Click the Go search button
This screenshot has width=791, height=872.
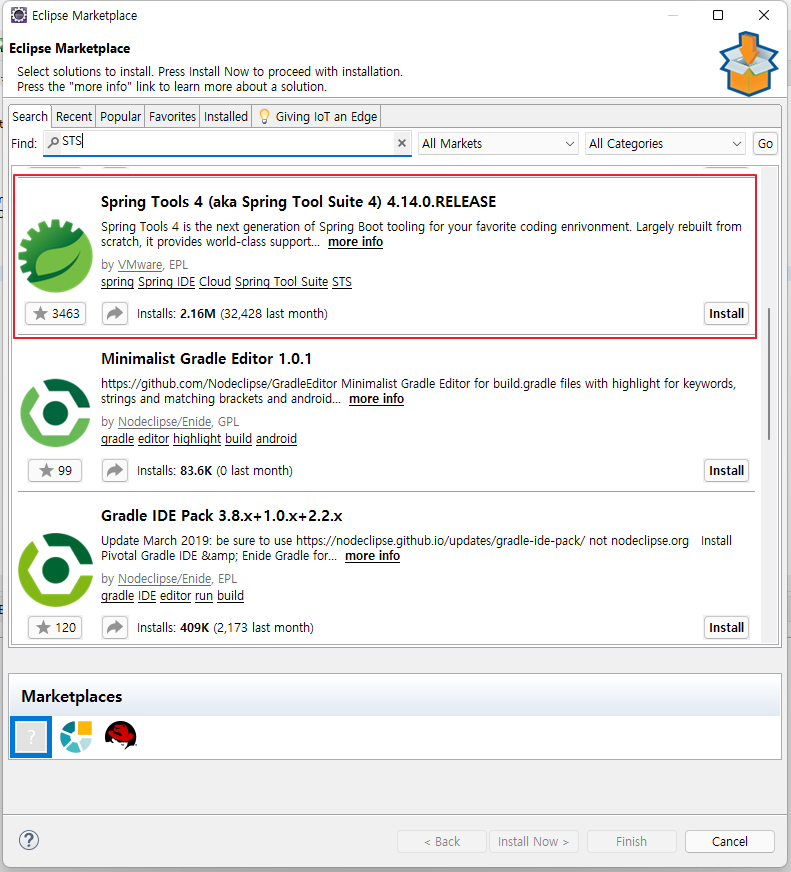pyautogui.click(x=765, y=143)
